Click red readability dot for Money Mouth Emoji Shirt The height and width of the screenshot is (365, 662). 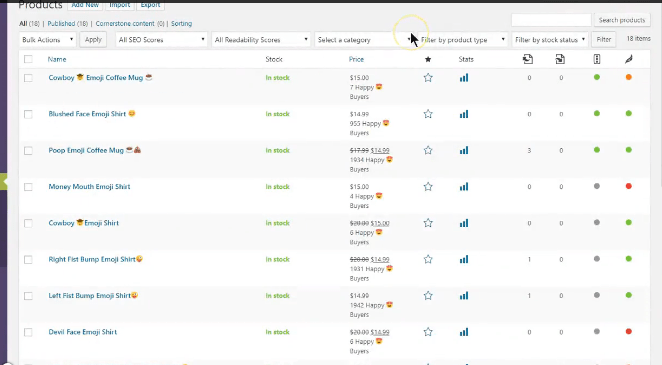629,186
